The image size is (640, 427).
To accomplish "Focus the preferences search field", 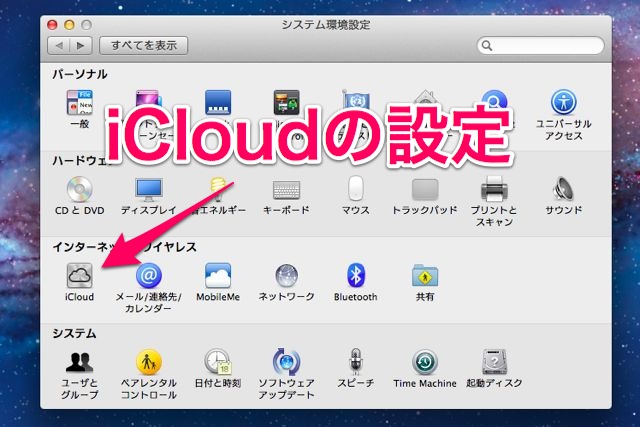I will [x=540, y=45].
